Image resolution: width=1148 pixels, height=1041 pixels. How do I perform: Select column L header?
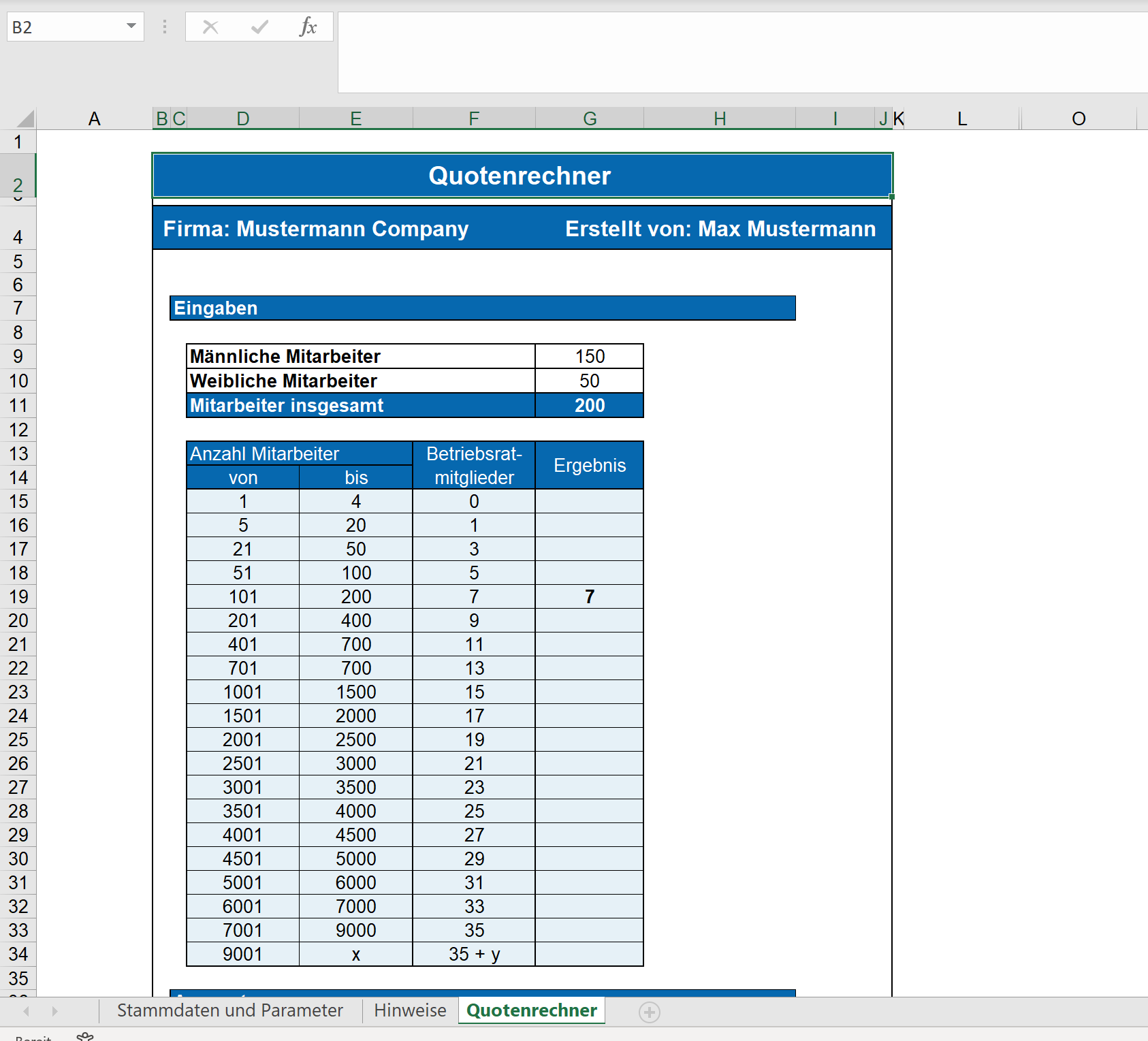[962, 119]
